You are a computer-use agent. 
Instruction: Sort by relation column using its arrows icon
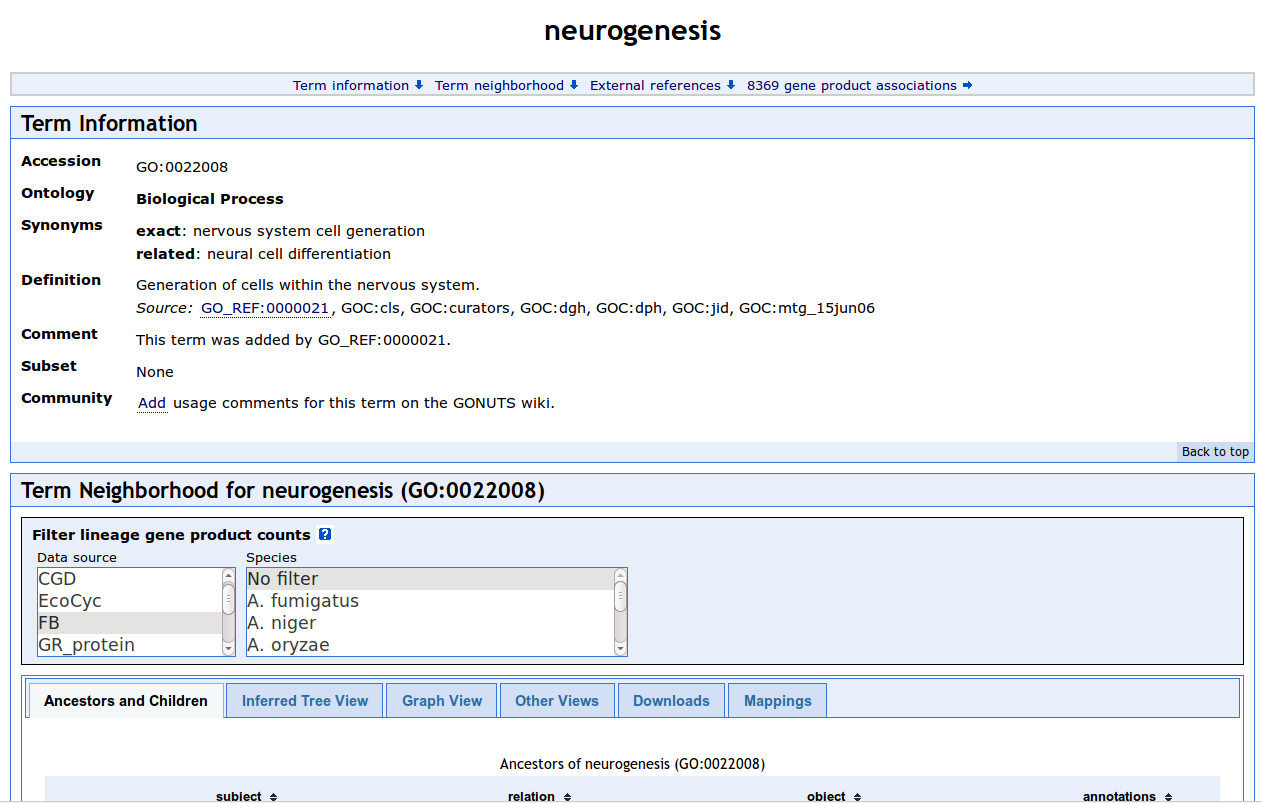[x=567, y=797]
